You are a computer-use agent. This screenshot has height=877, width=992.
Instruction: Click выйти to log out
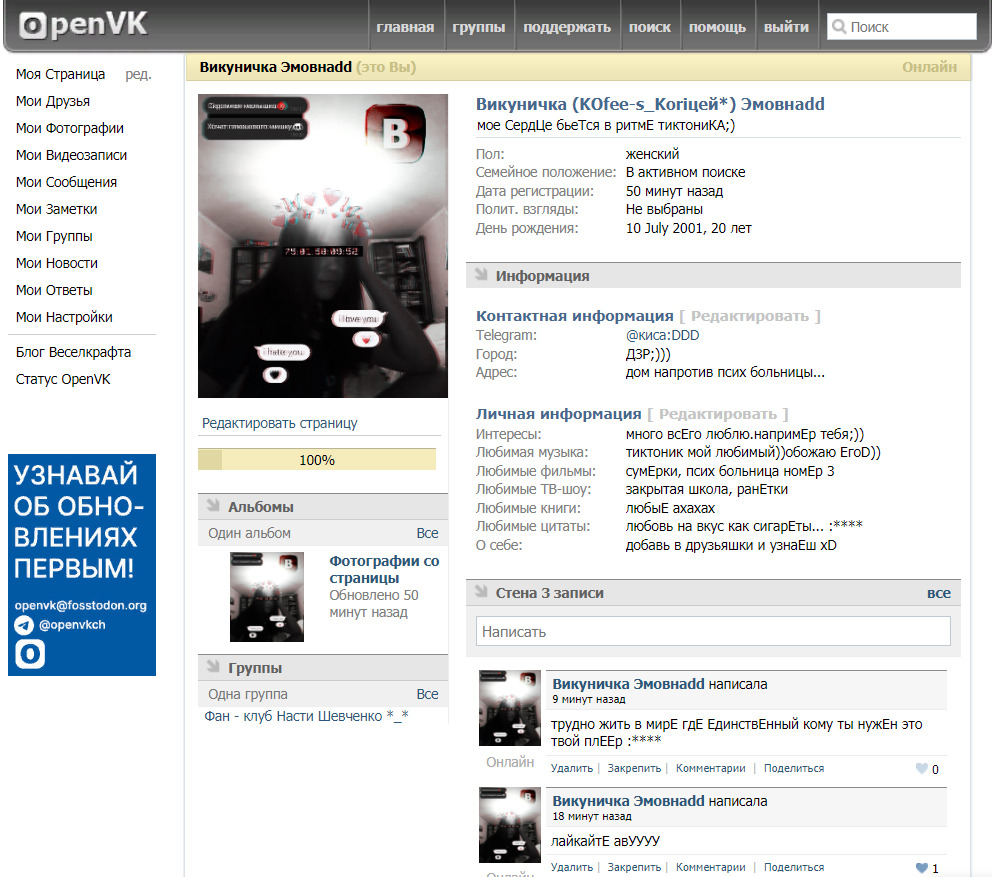coord(786,27)
